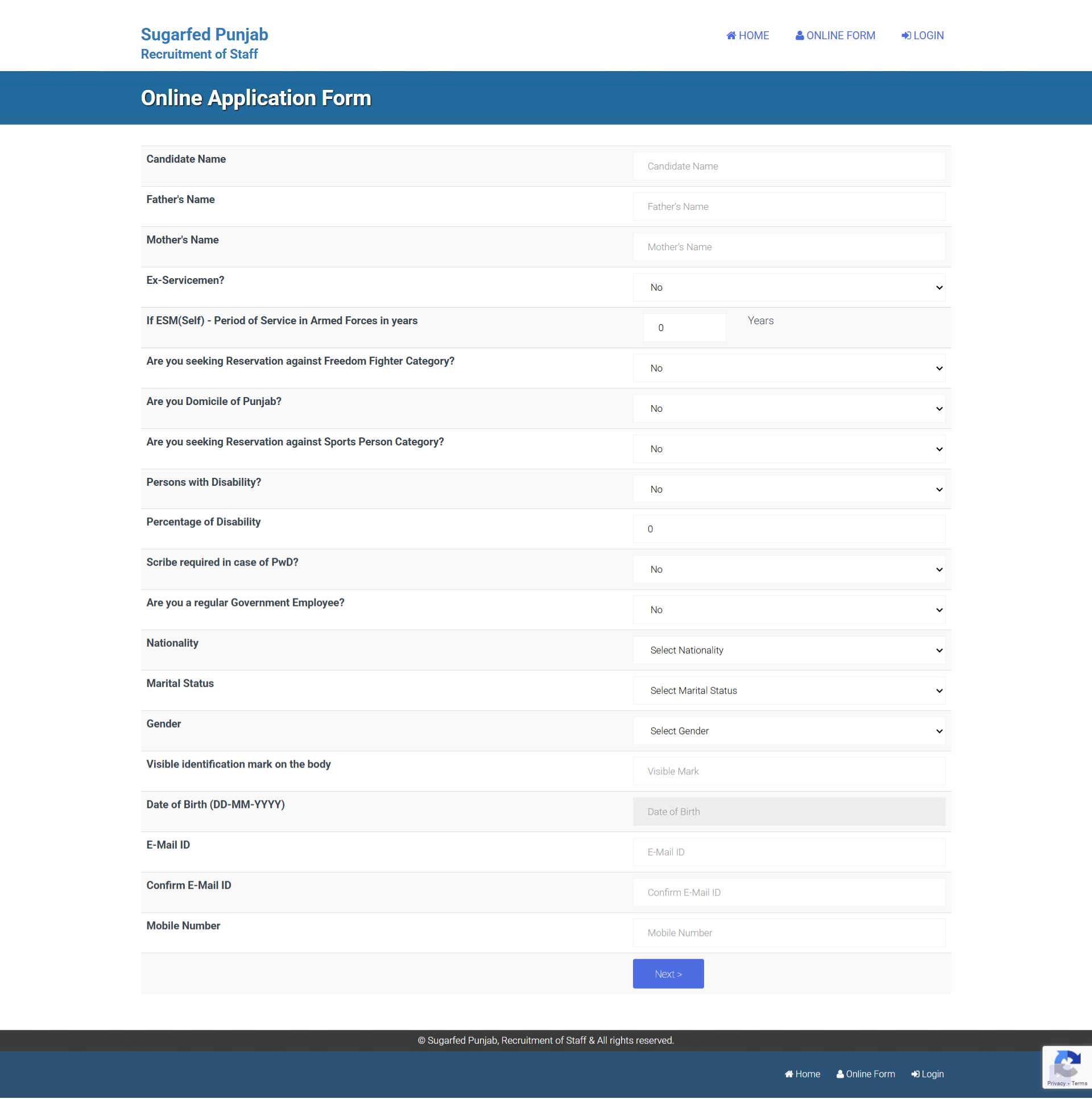Click the reCAPTCHA badge logo
The width and height of the screenshot is (1092, 1099).
[x=1066, y=1064]
